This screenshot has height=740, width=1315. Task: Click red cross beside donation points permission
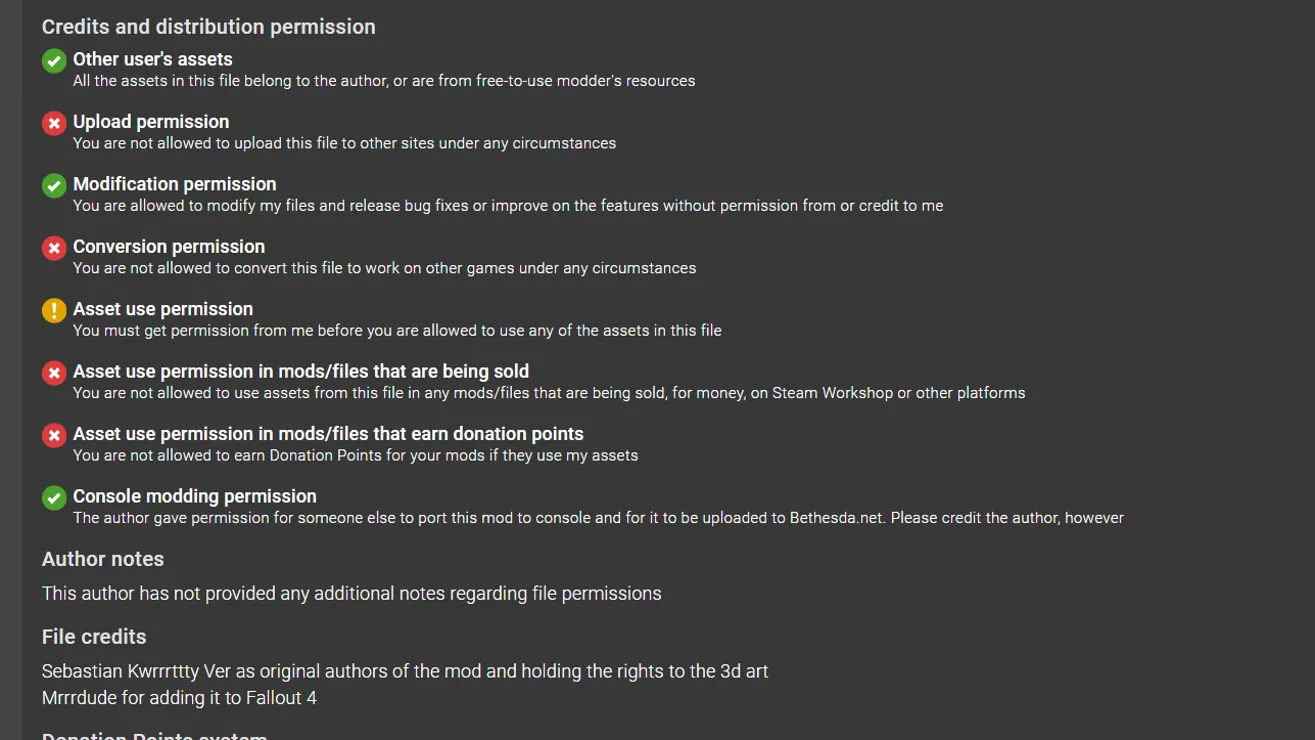(x=54, y=436)
